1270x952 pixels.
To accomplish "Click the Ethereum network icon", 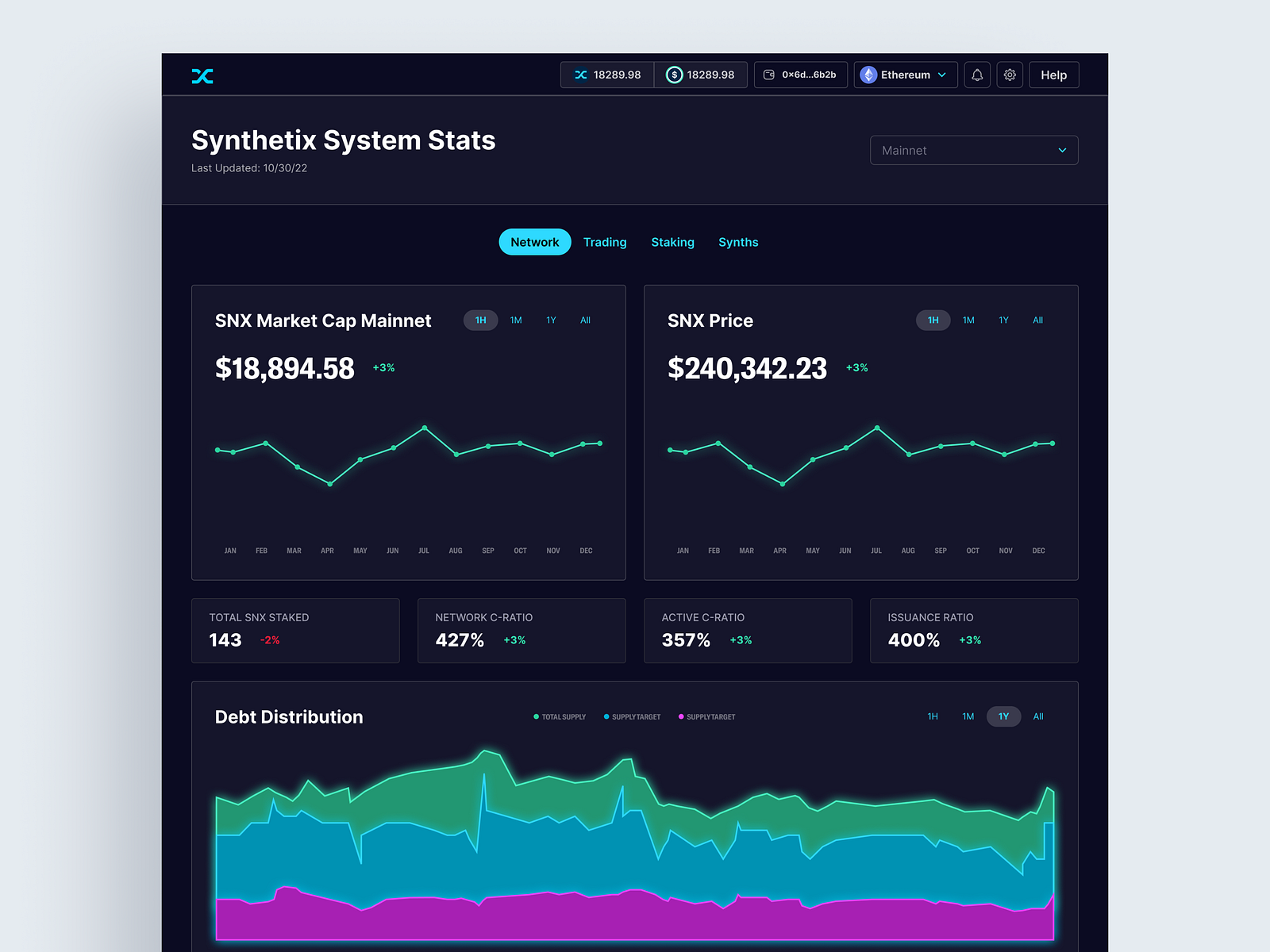I will click(868, 75).
